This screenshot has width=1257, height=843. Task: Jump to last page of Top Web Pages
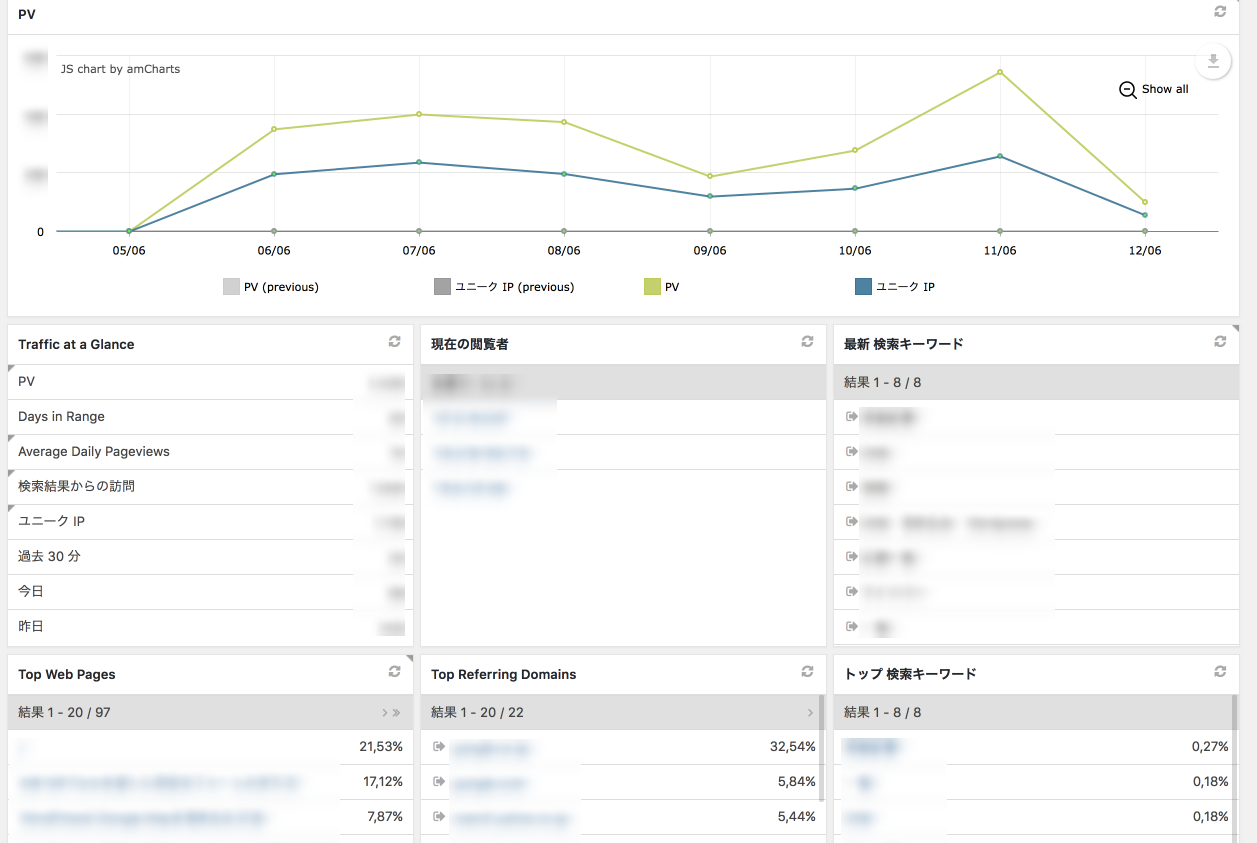coord(396,713)
